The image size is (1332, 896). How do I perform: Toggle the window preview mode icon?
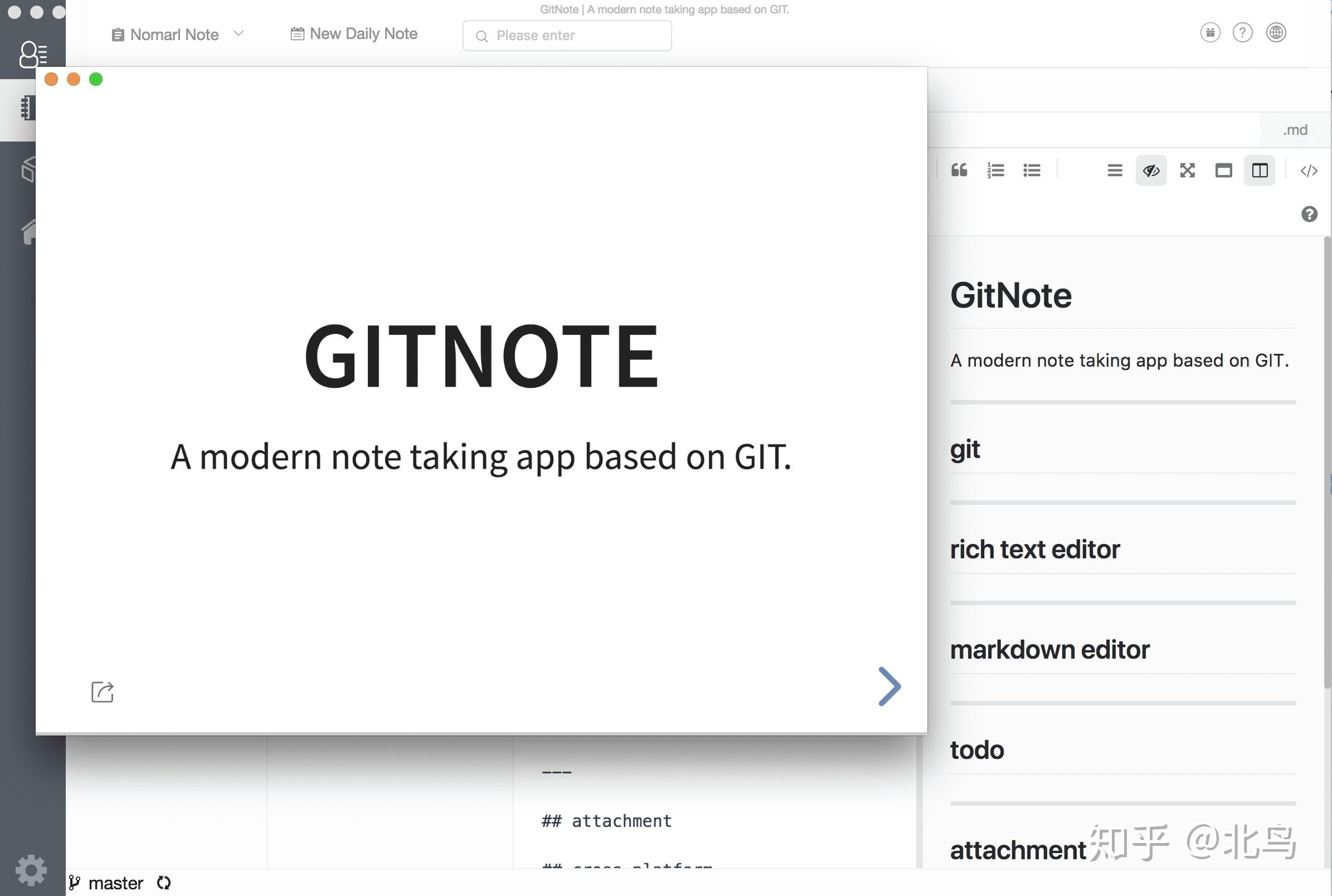[1224, 171]
